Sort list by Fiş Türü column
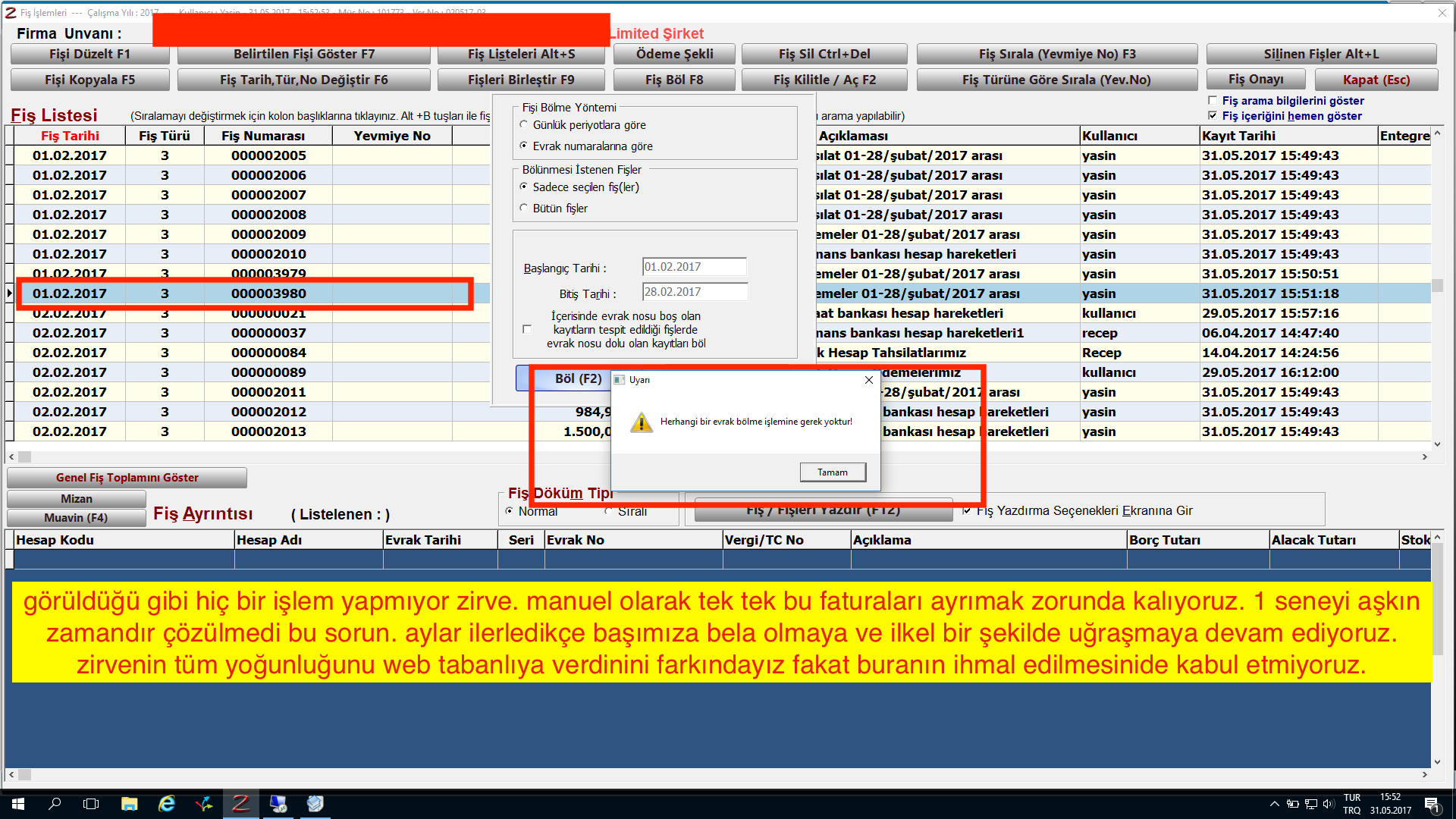Image resolution: width=1456 pixels, height=819 pixels. pyautogui.click(x=165, y=136)
